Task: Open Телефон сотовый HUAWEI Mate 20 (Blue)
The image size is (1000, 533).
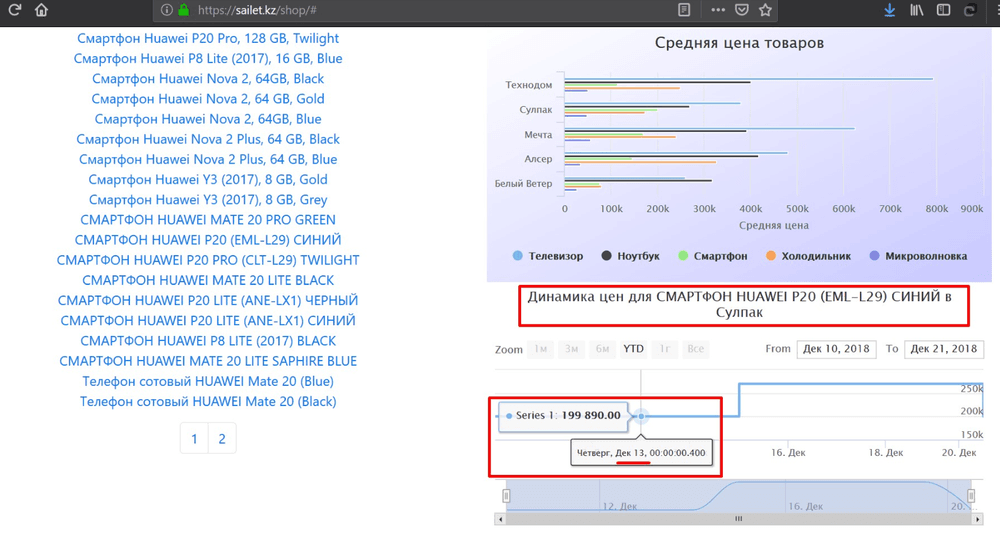Action: pos(208,381)
